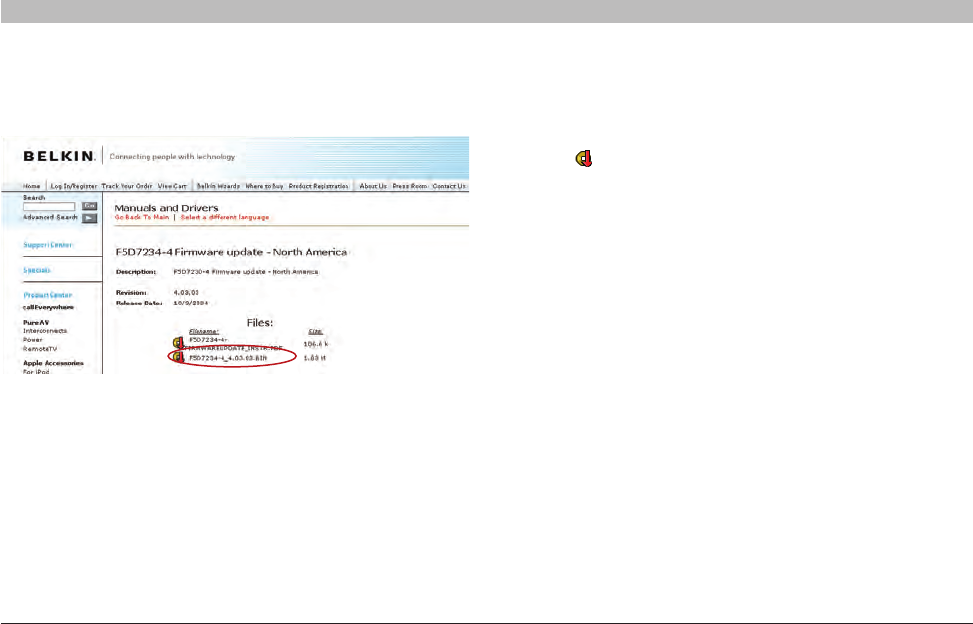This screenshot has width=973, height=624.
Task: Select callEverywhere in the sidebar
Action: click(48, 308)
